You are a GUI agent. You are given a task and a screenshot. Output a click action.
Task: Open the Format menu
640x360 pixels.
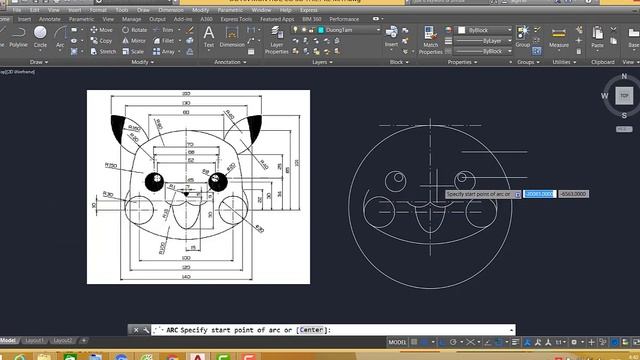coord(98,10)
